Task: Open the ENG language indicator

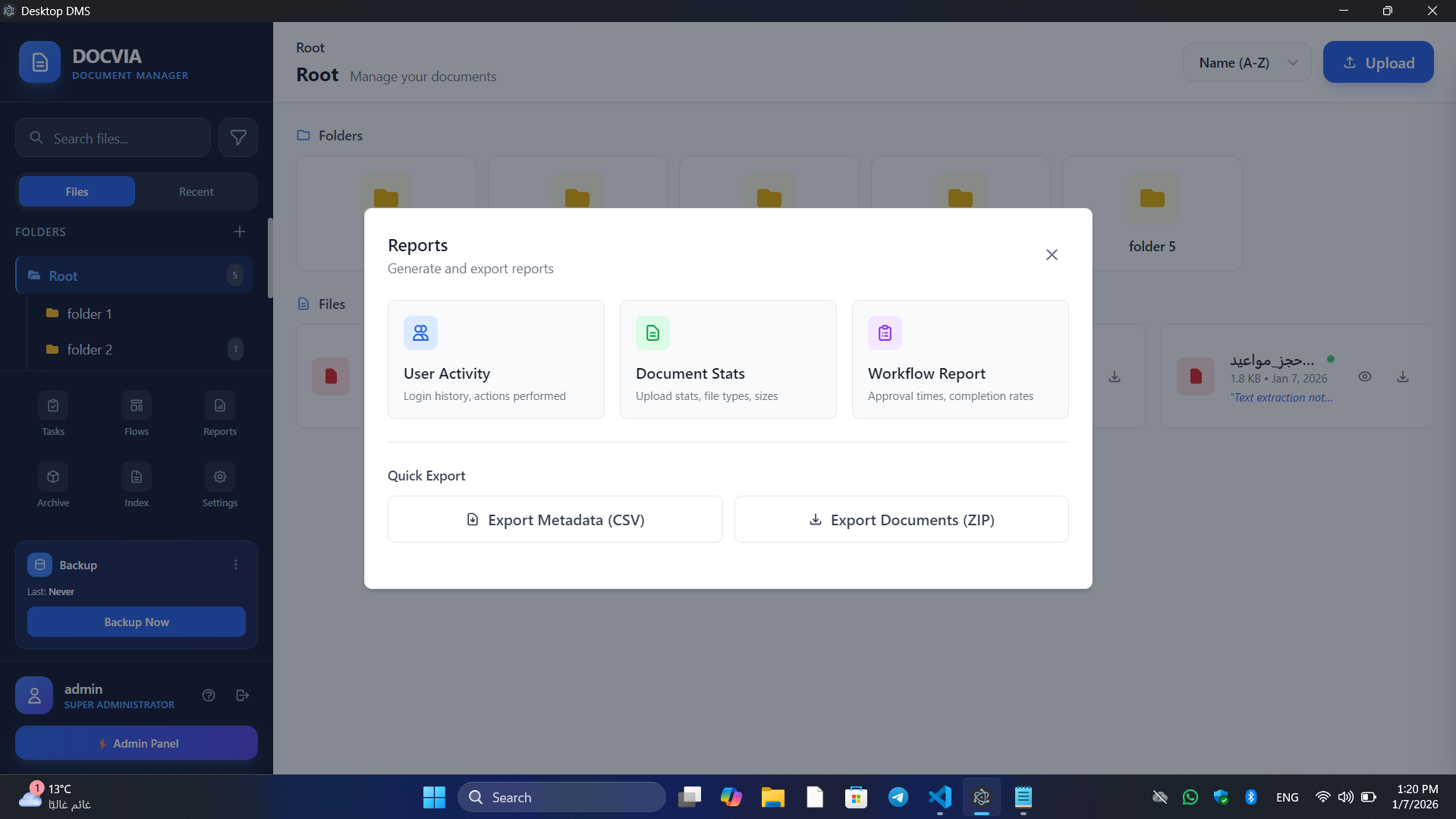Action: point(1288,797)
